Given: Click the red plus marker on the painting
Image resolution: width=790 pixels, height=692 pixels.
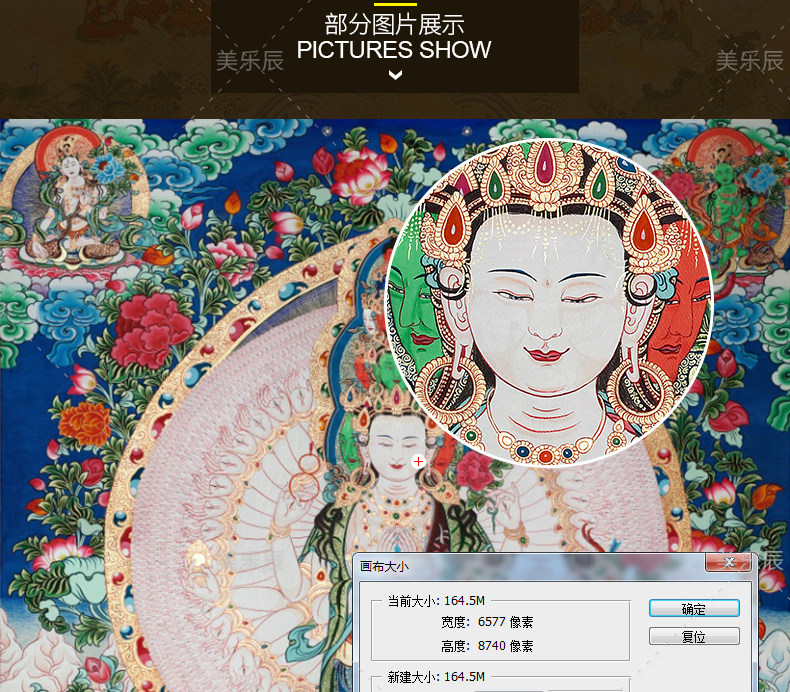Looking at the screenshot, I should (x=418, y=461).
